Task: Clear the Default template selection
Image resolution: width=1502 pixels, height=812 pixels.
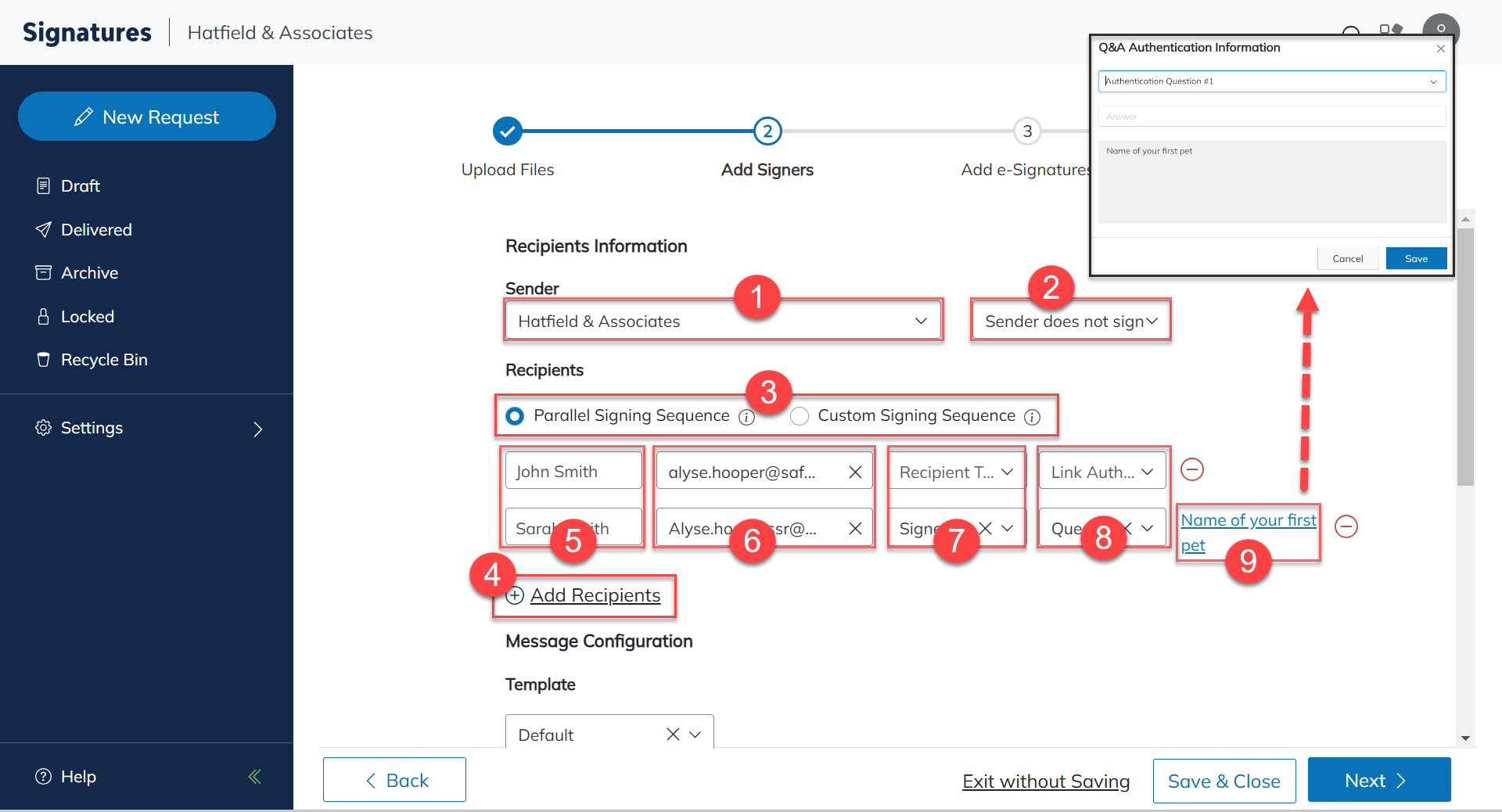Action: pyautogui.click(x=673, y=735)
